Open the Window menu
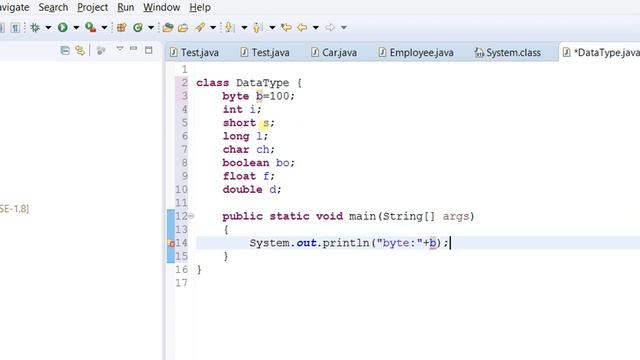640x360 pixels. pyautogui.click(x=162, y=7)
